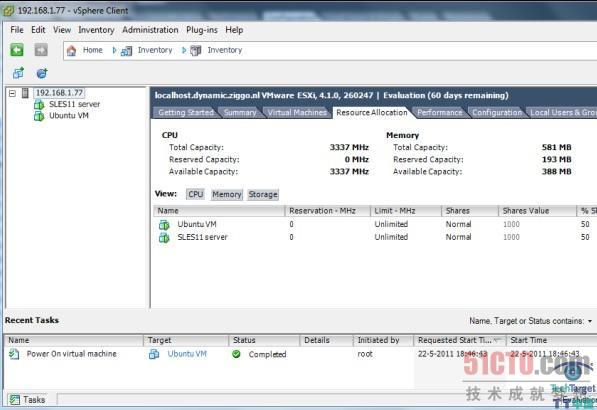The height and width of the screenshot is (410, 597).
Task: Switch view to Memory
Action: (227, 194)
